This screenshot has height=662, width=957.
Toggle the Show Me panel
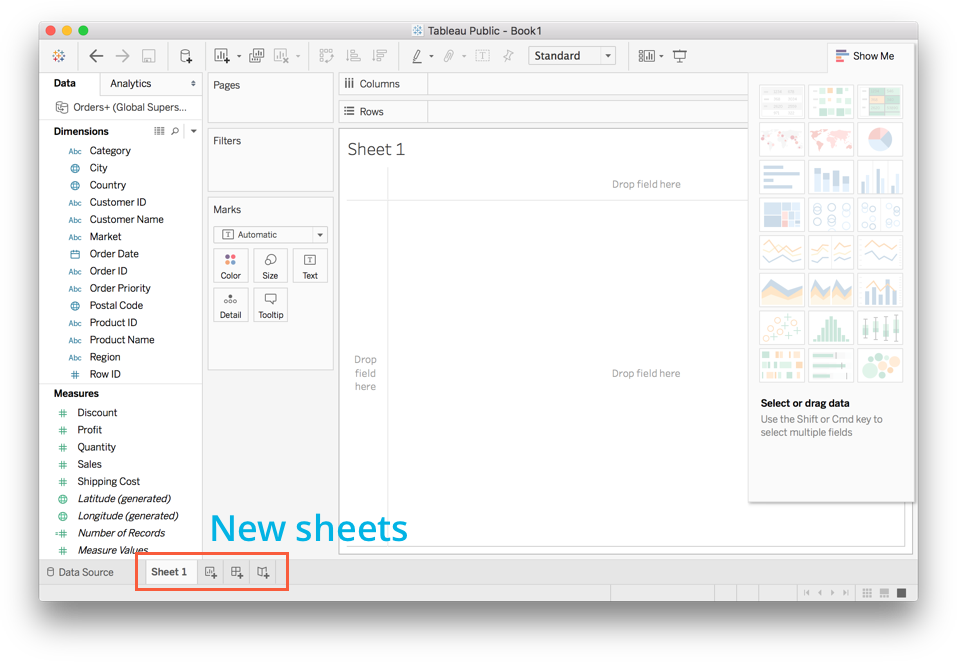pos(865,56)
